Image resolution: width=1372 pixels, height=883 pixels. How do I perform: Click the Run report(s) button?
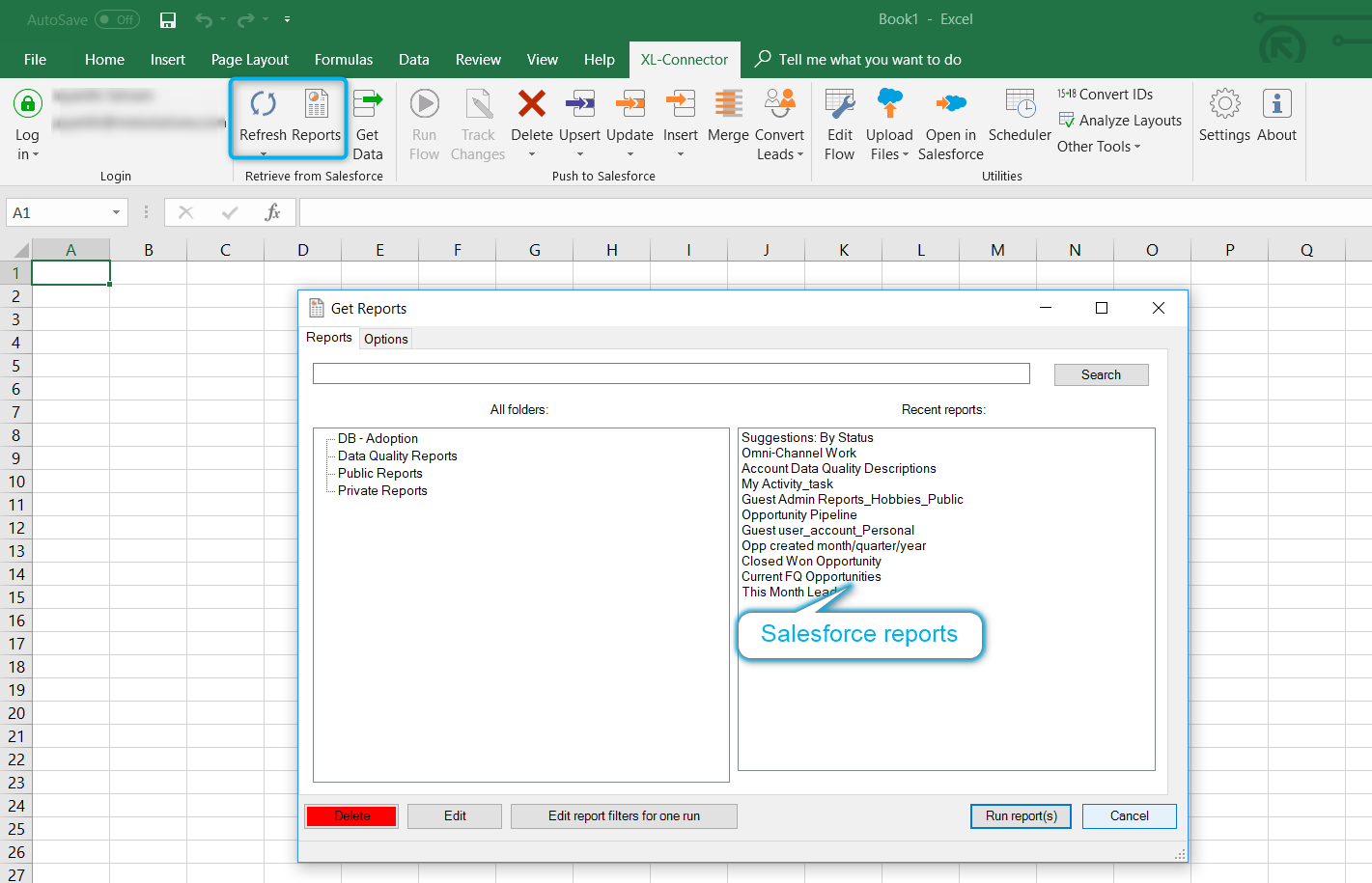pos(1022,816)
